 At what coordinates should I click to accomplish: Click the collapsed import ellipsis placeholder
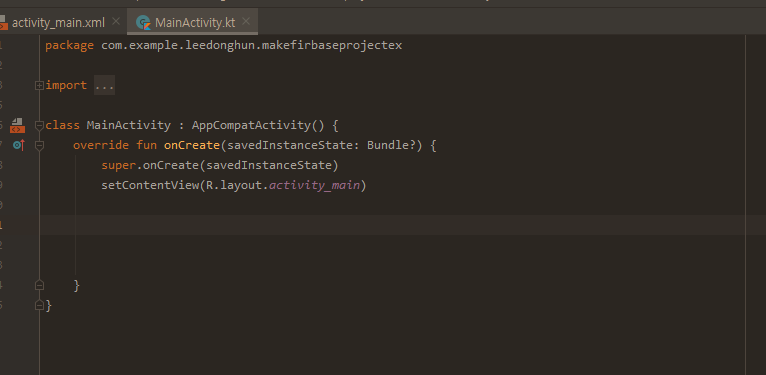coord(105,85)
